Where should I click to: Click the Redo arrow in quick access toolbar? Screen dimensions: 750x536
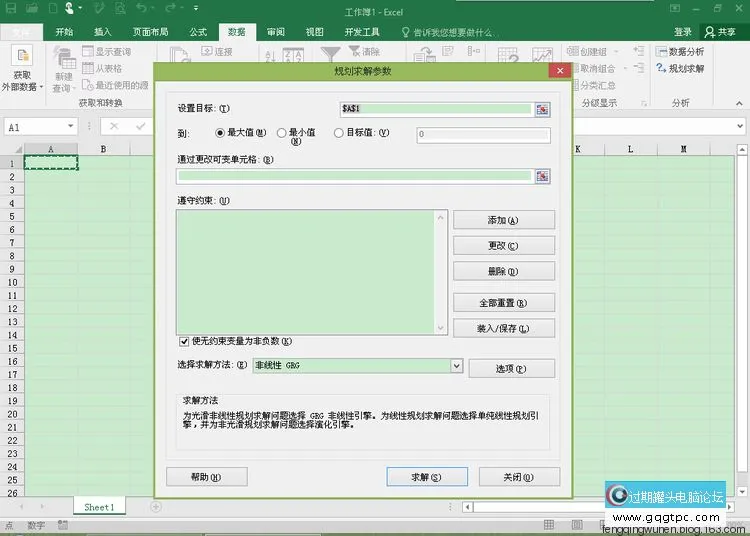click(x=170, y=8)
